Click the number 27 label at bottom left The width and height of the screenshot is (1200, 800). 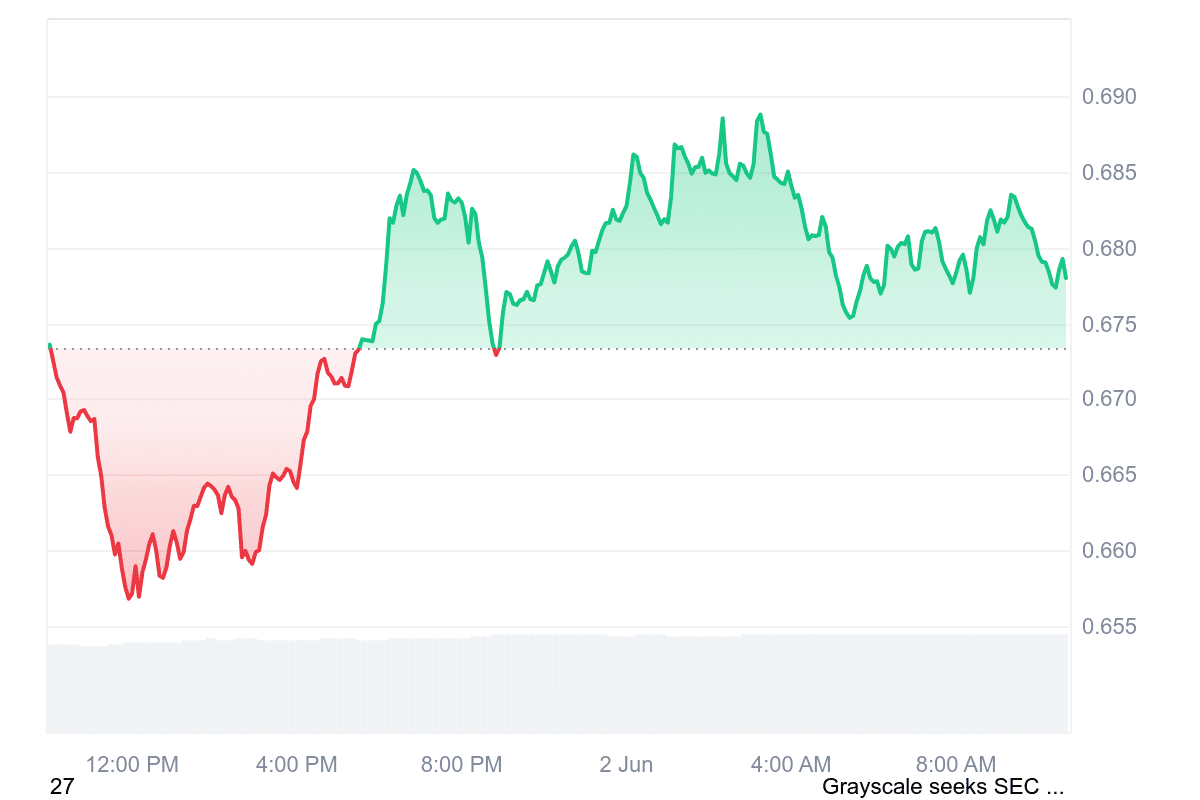tap(62, 787)
